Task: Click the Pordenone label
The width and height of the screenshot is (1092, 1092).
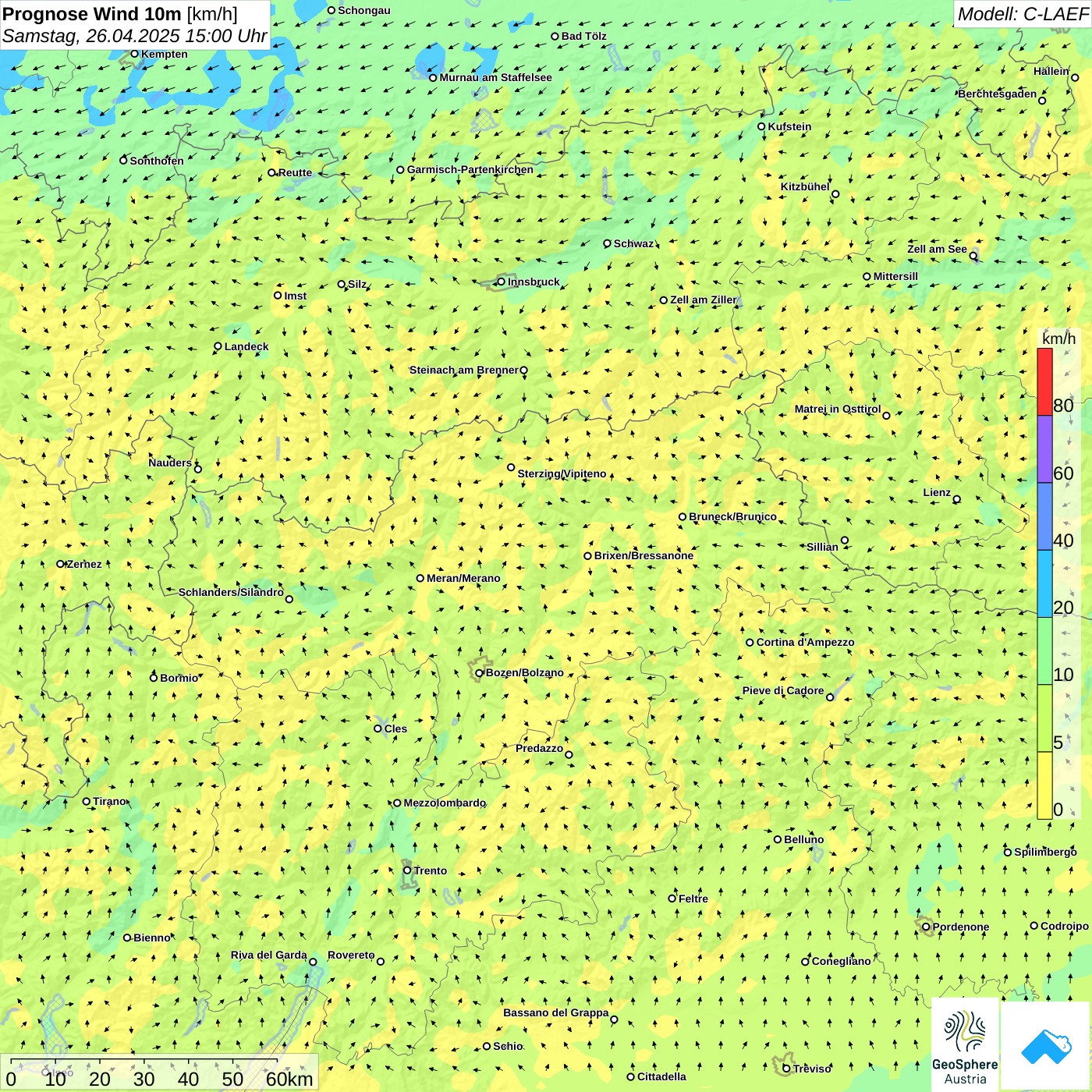Action: point(961,927)
